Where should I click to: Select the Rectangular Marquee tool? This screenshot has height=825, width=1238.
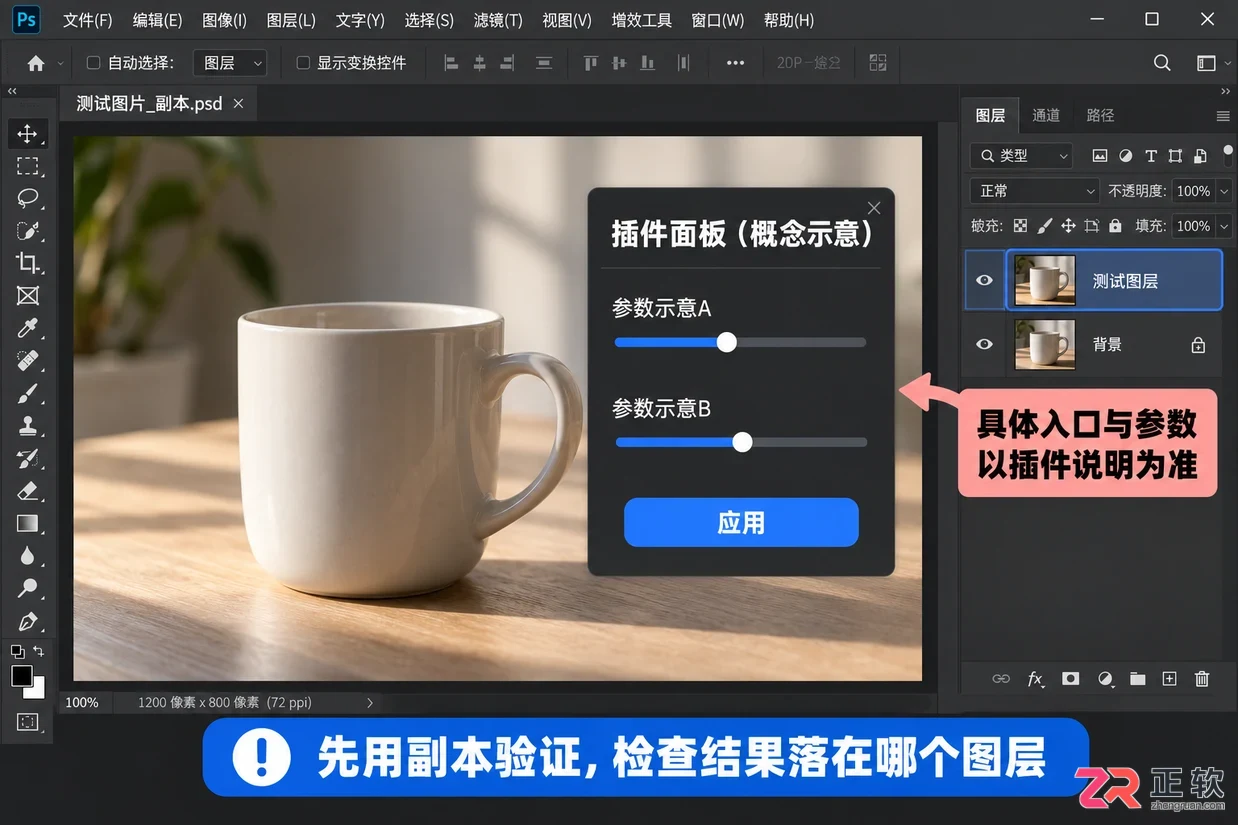pyautogui.click(x=27, y=166)
